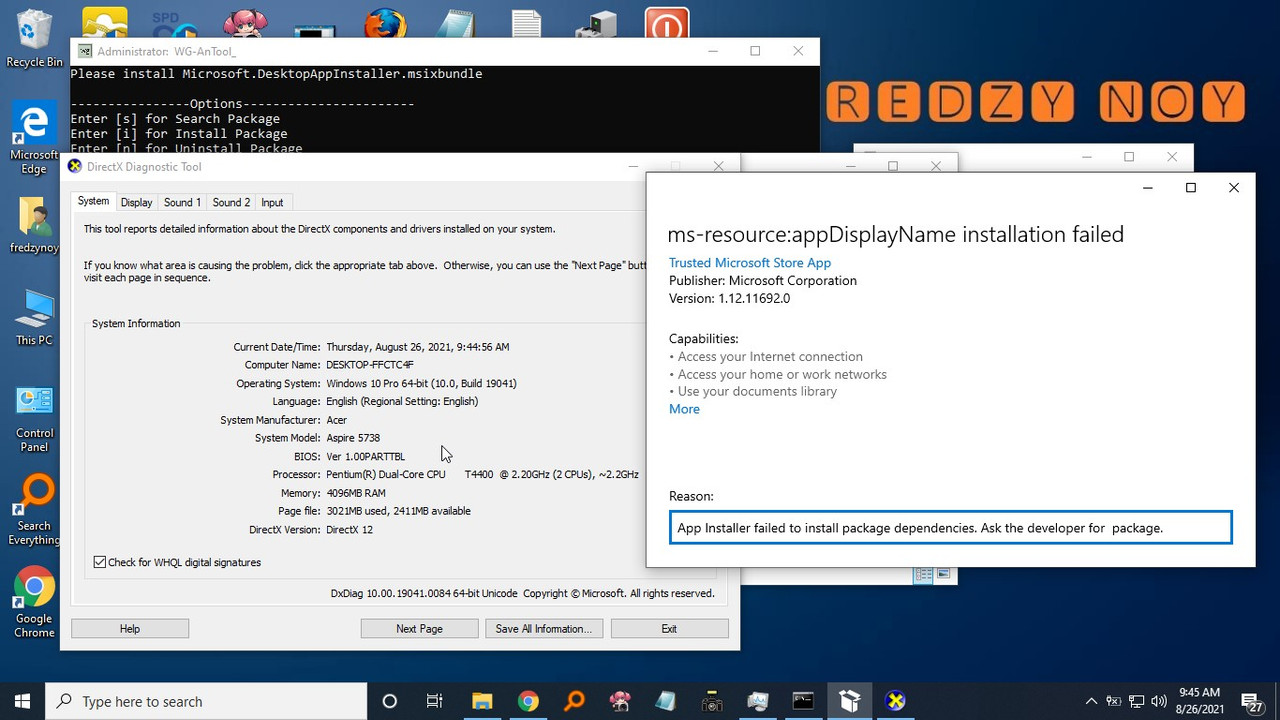Click the DirectX Diagnostic Tool title icon
This screenshot has width=1280, height=720.
(x=75, y=167)
